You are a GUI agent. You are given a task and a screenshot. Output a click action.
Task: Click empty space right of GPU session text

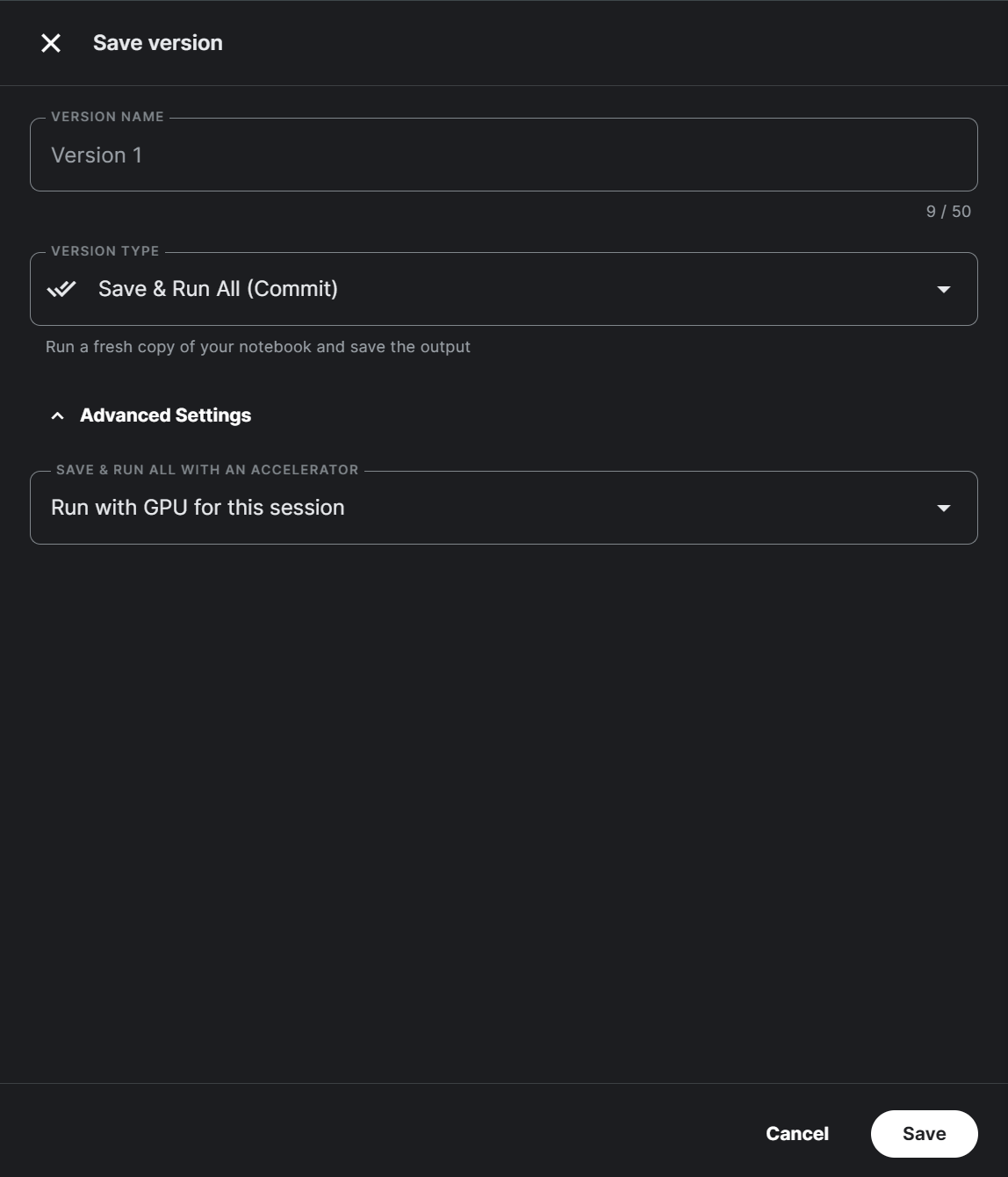point(632,508)
